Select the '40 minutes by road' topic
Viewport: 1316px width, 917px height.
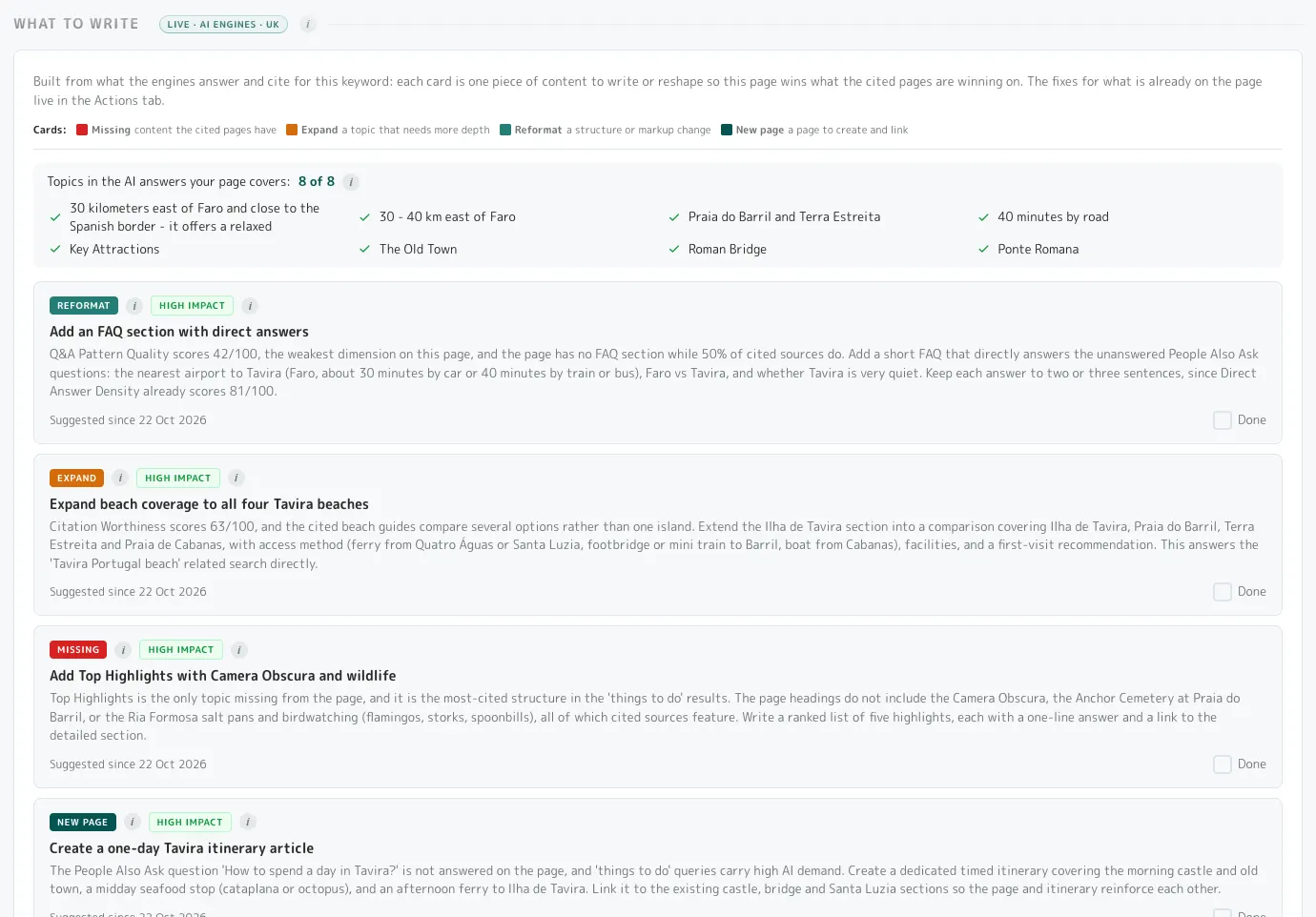[1053, 217]
